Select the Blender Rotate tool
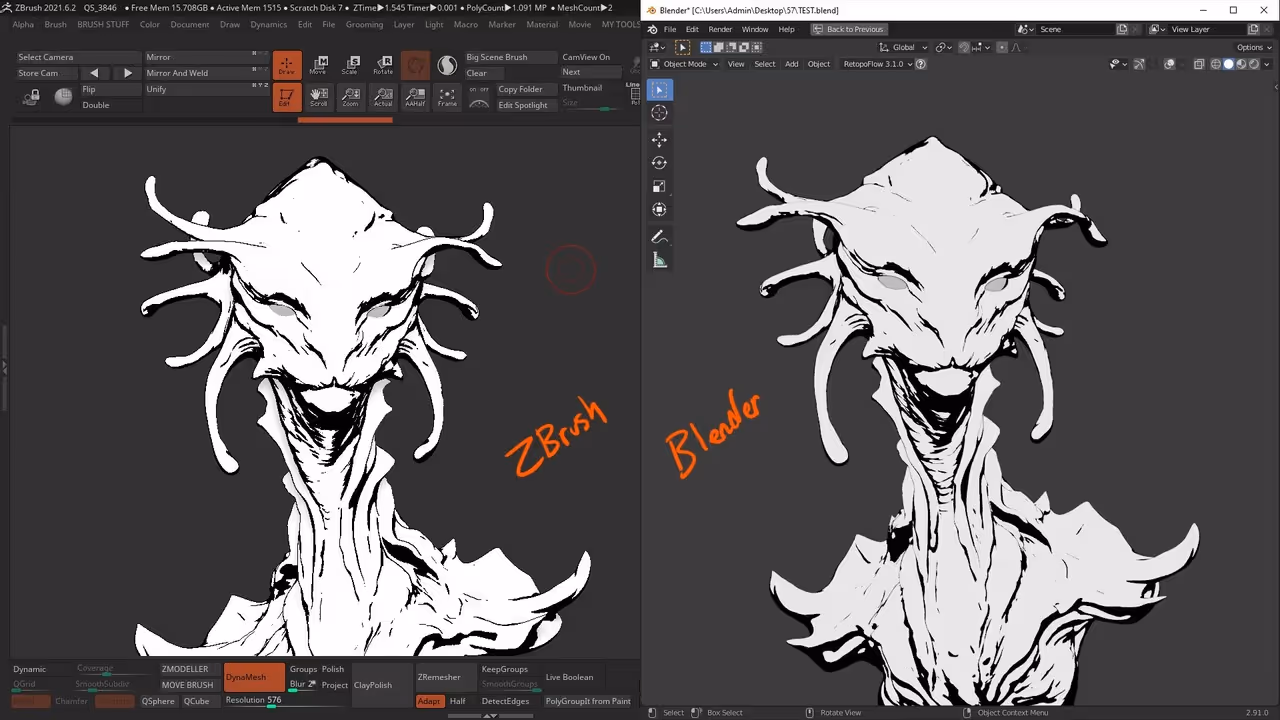Viewport: 1280px width, 720px height. pos(659,163)
